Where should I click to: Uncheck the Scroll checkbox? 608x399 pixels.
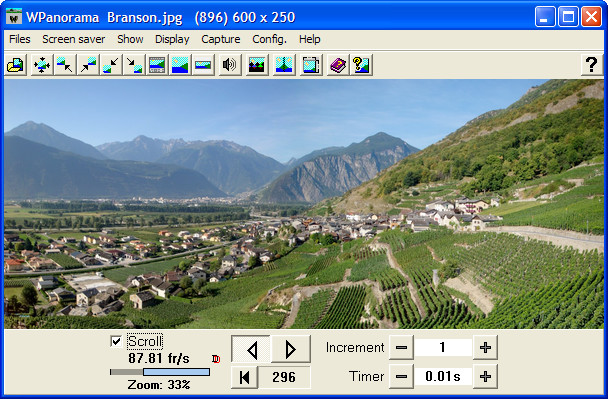[116, 342]
